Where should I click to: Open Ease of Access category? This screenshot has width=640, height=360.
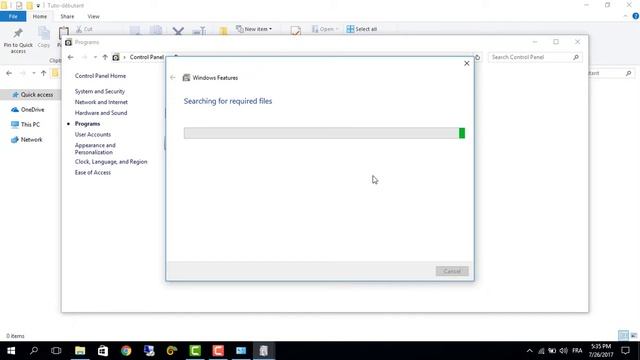tap(93, 172)
